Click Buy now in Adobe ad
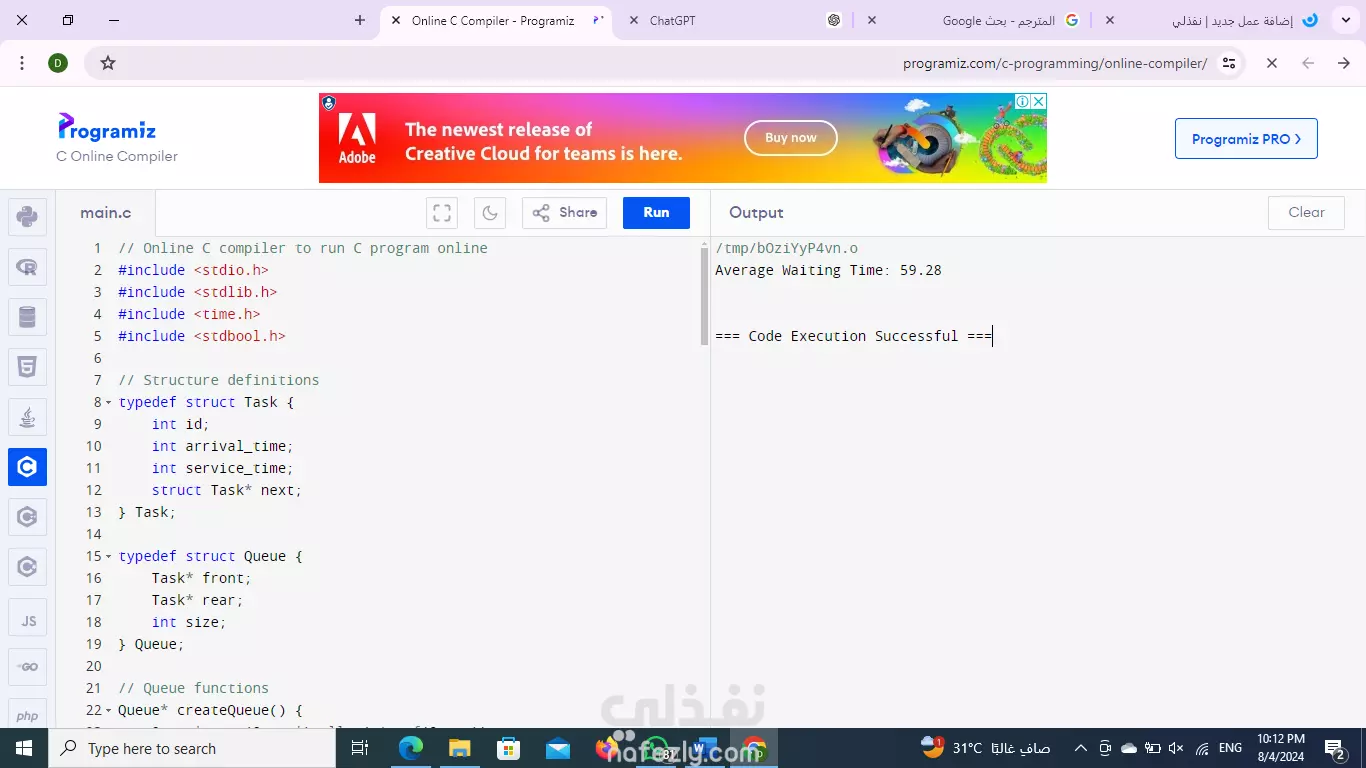 tap(790, 138)
